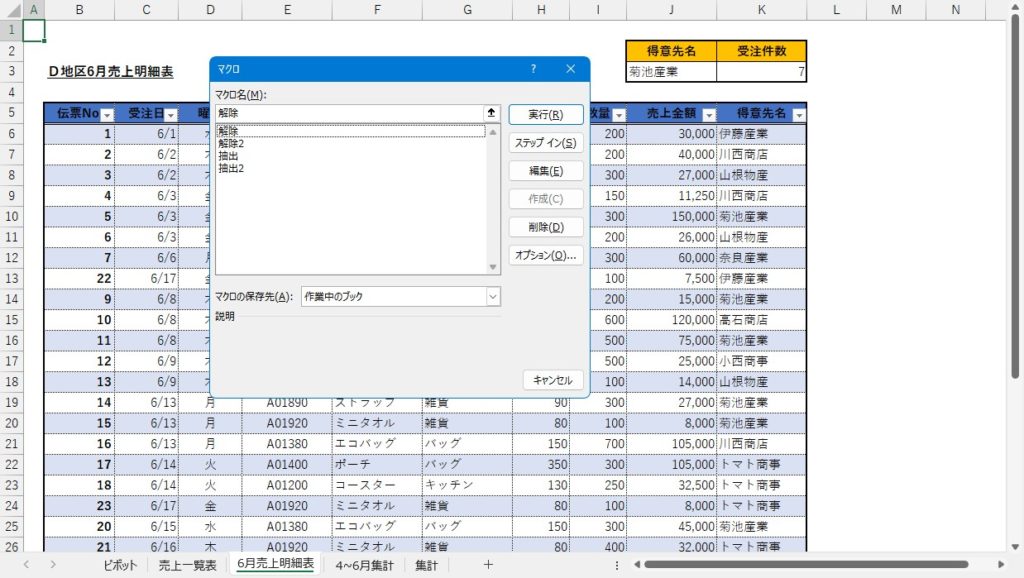Viewport: 1024px width, 578px height.
Task: Open the 受注日 filter arrow
Action: (x=170, y=114)
